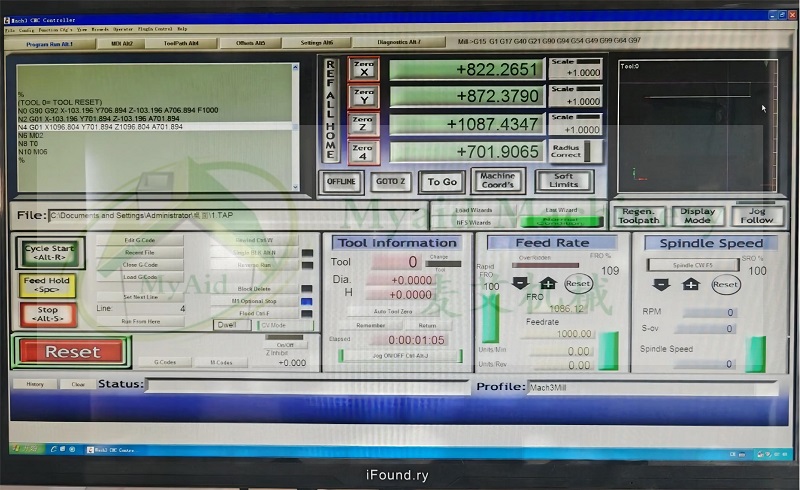Switch to Offsets tab
The height and width of the screenshot is (490, 800).
point(250,43)
